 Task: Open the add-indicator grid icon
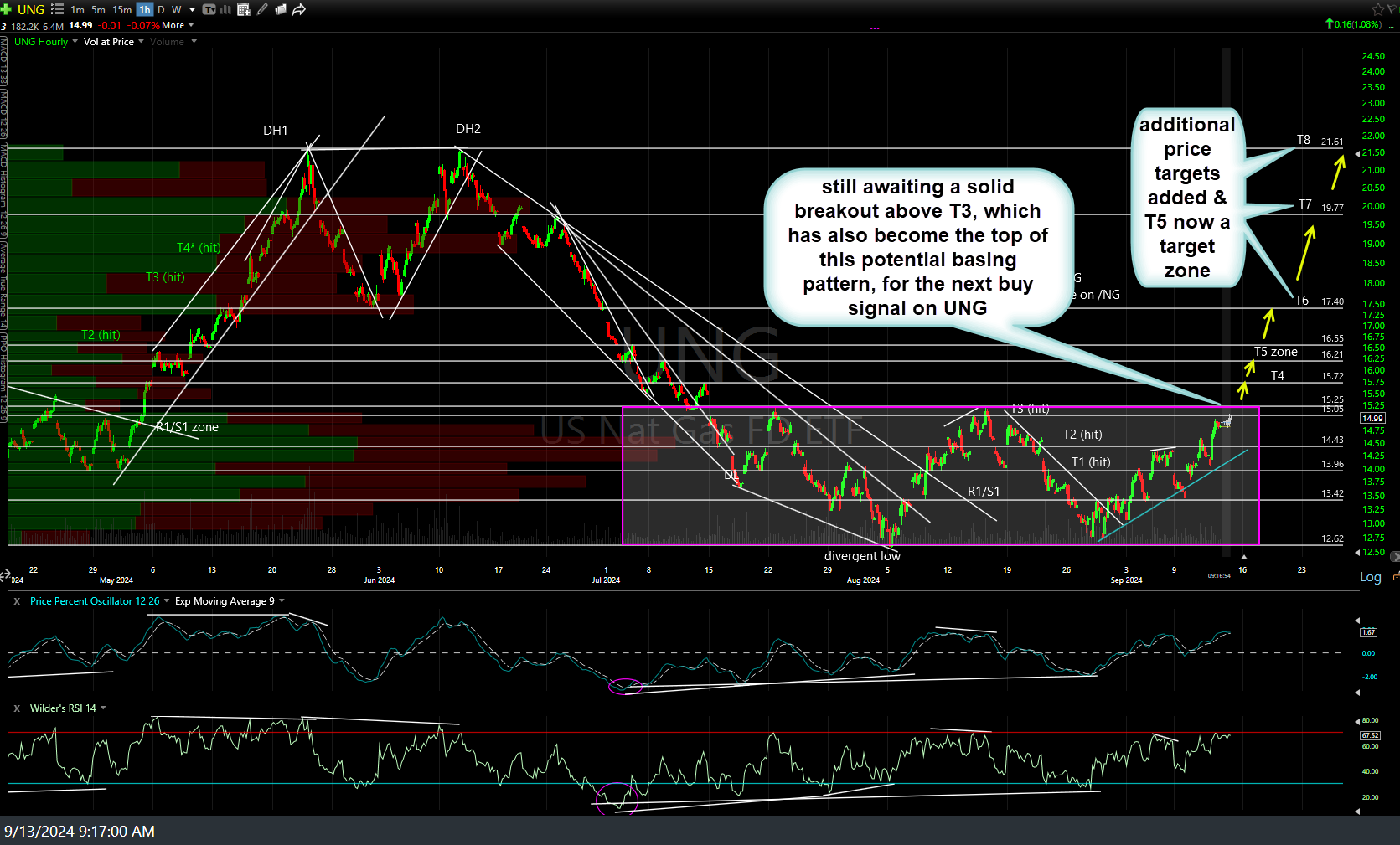[244, 9]
